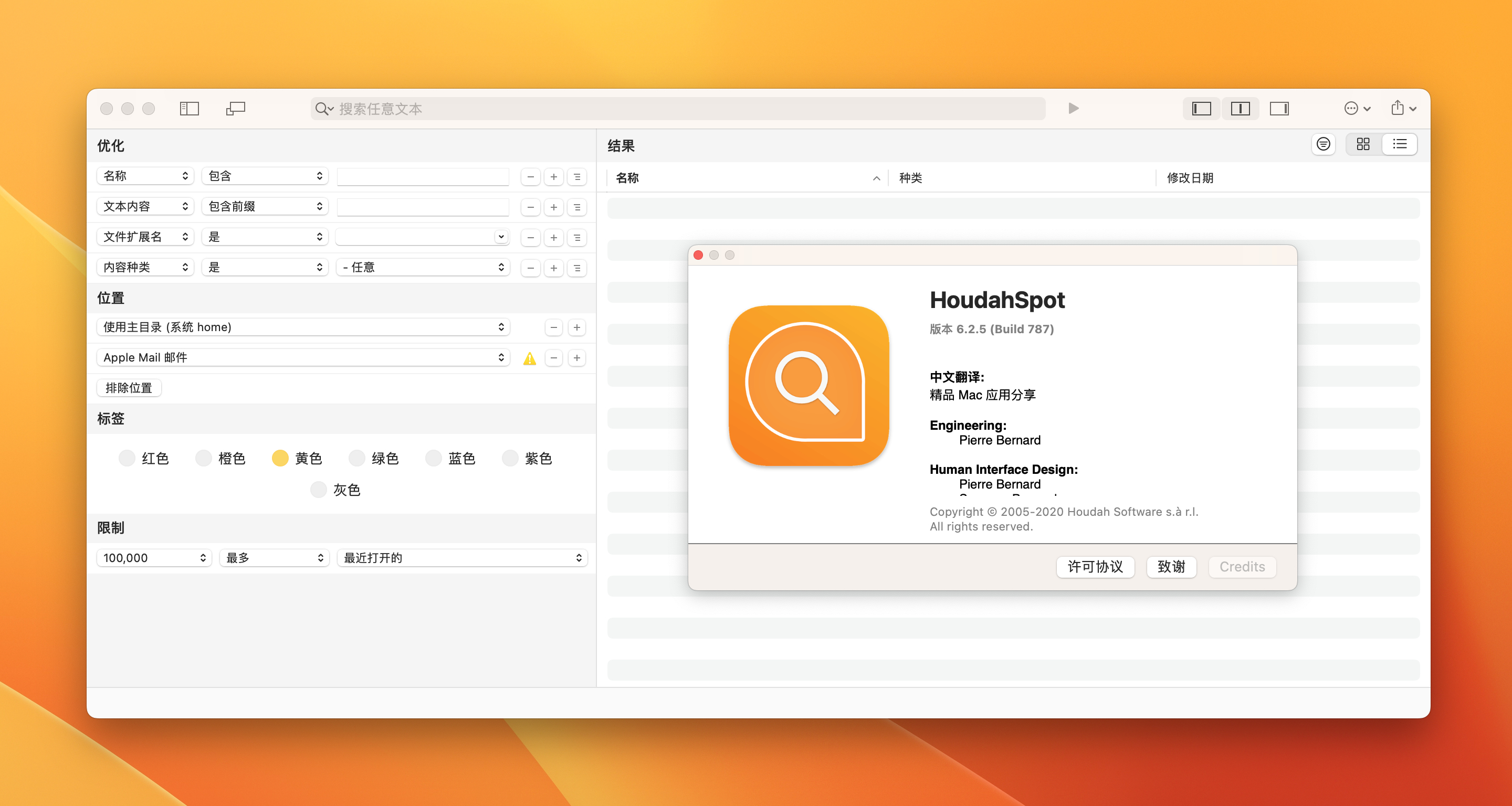Click the 搜索任意文本 search field
Viewport: 1512px width, 806px height.
click(x=678, y=109)
